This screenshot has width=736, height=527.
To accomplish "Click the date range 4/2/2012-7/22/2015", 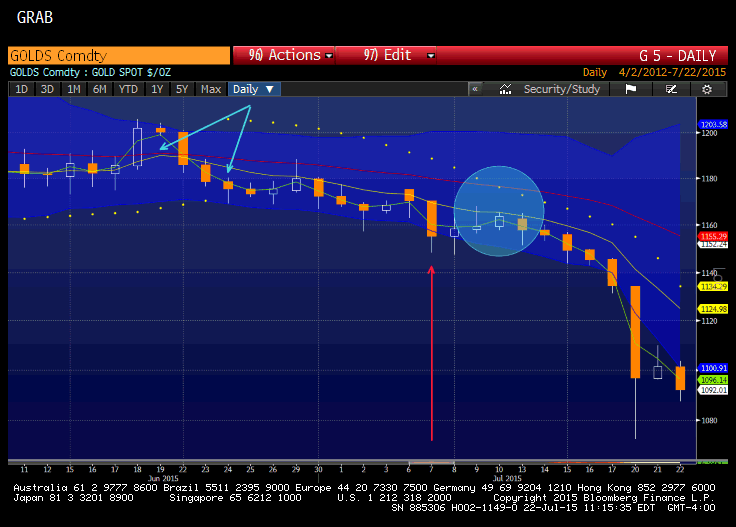I will click(672, 72).
